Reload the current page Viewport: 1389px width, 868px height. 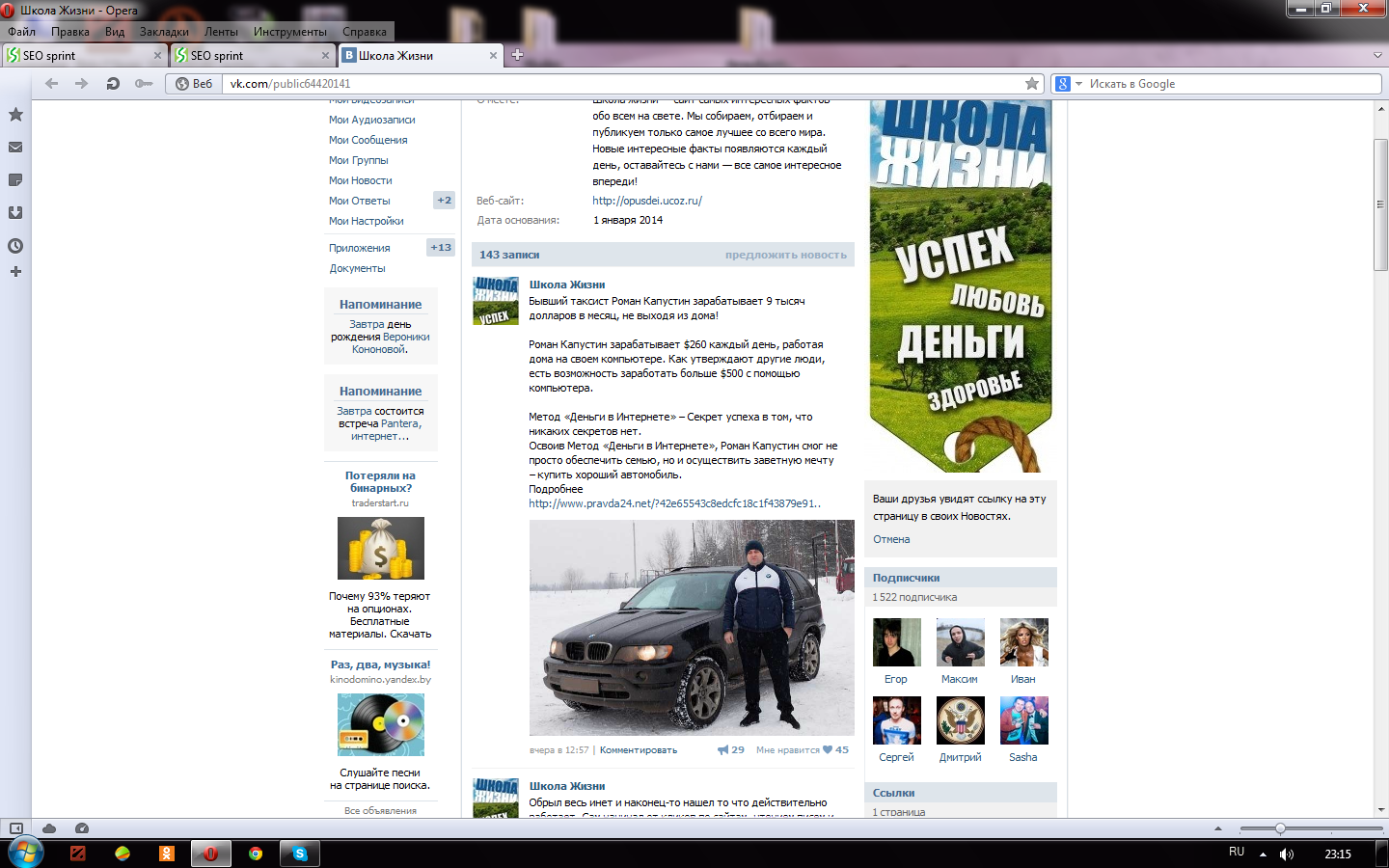click(x=113, y=84)
